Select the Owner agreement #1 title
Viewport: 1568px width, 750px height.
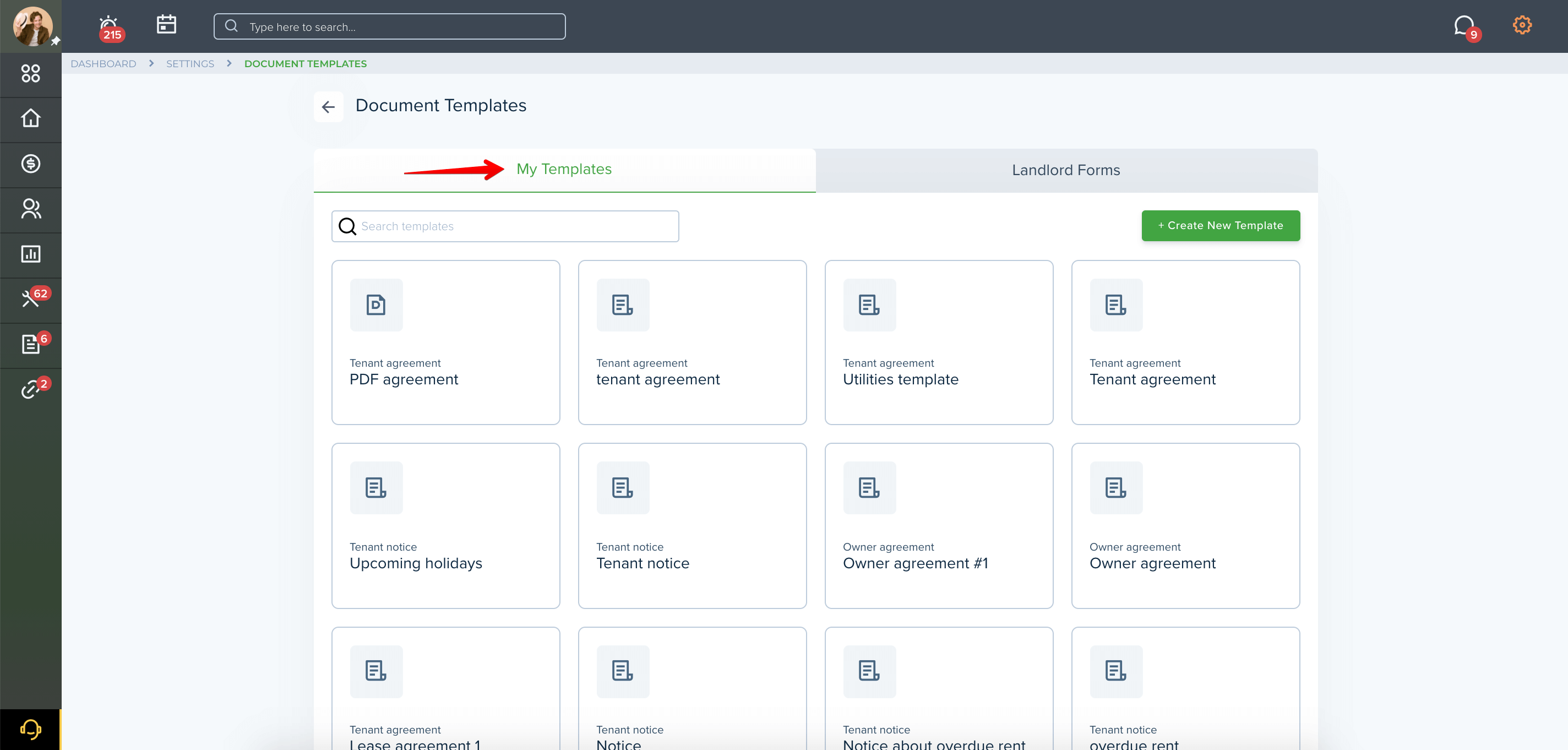click(916, 564)
